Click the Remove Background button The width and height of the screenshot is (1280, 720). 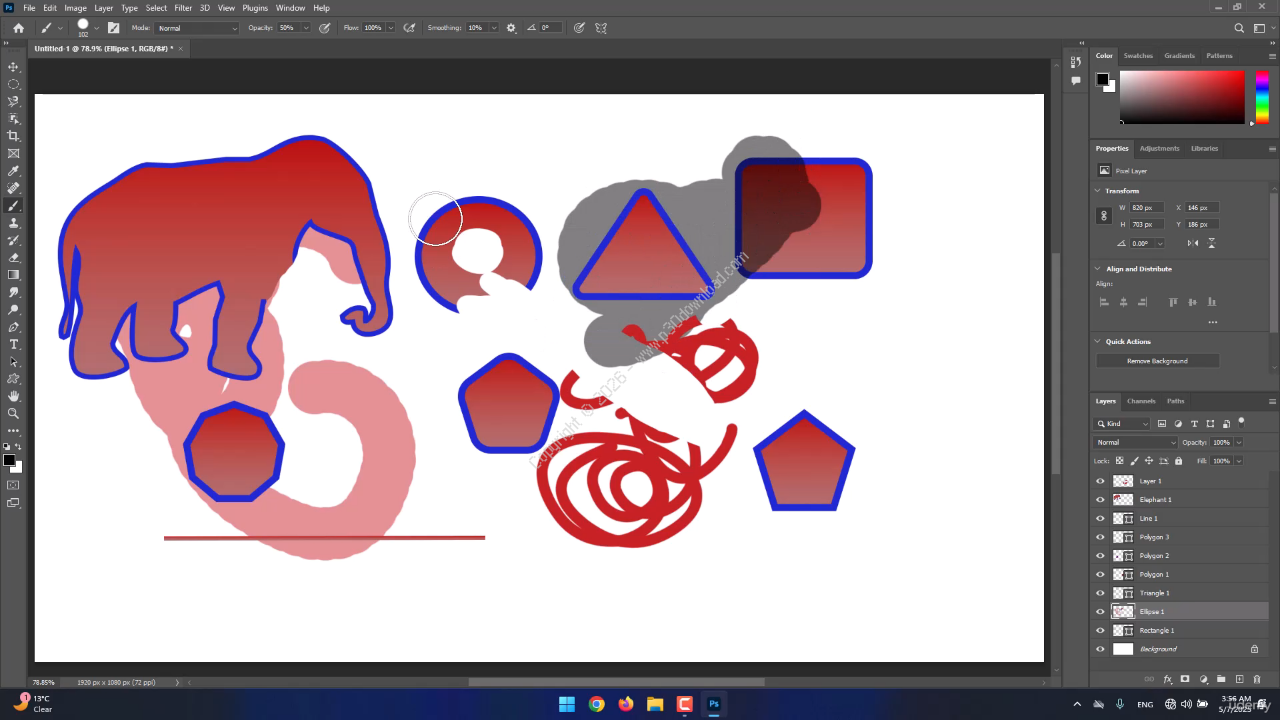(1157, 361)
